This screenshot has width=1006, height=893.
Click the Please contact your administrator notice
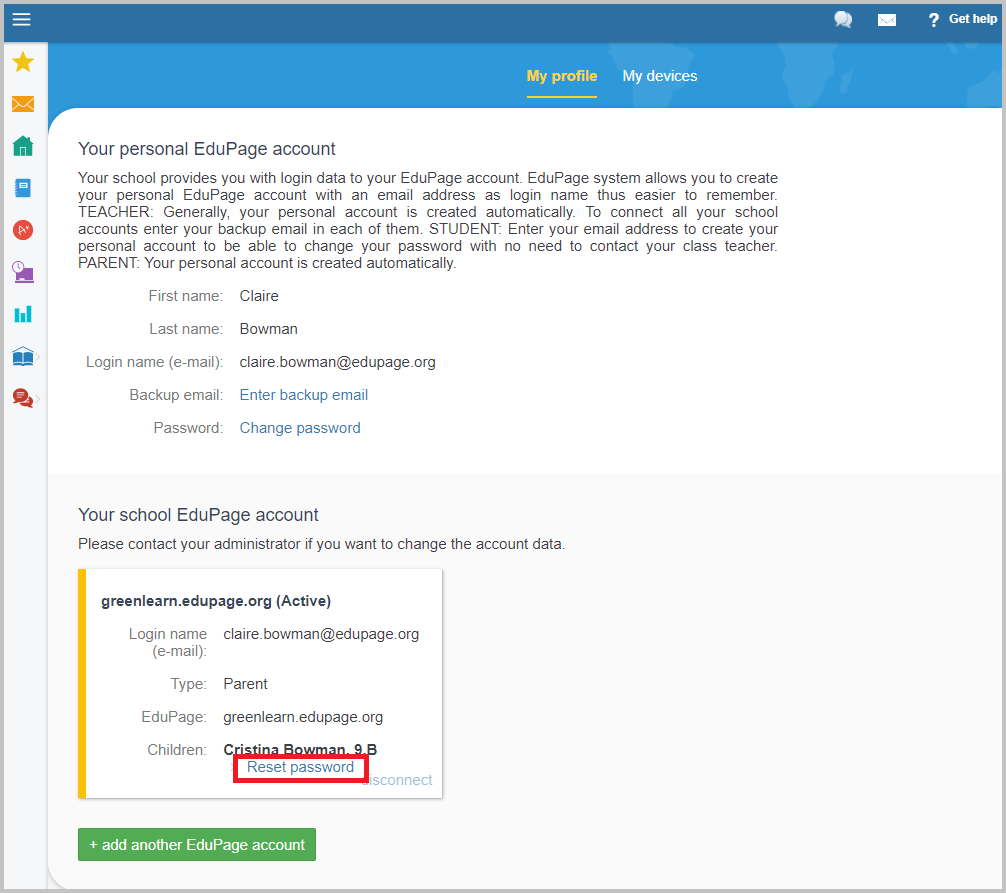tap(321, 544)
